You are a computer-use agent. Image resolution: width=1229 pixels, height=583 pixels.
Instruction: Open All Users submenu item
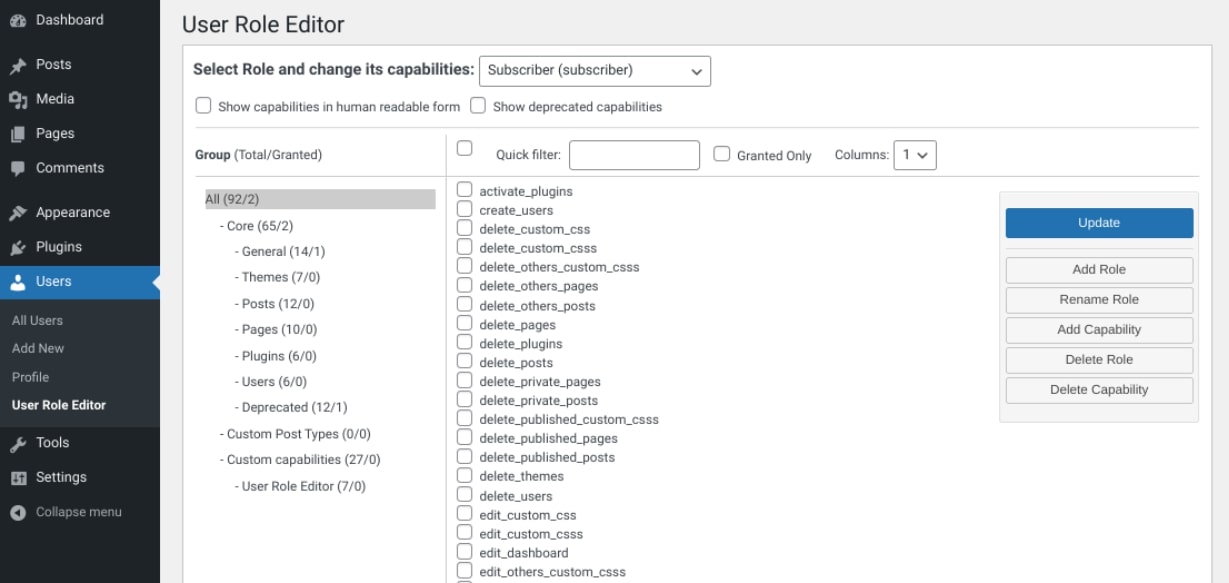point(37,321)
